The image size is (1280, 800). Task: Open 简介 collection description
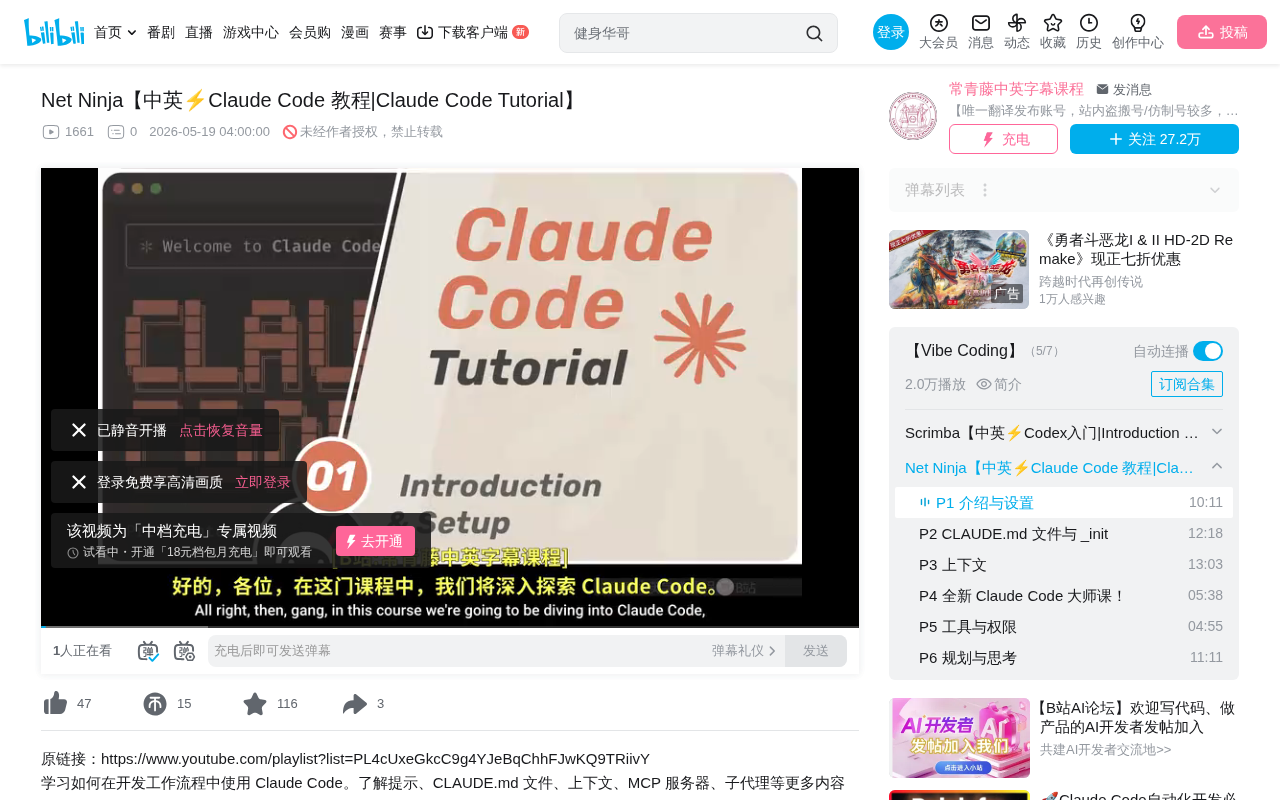pyautogui.click(x=999, y=384)
